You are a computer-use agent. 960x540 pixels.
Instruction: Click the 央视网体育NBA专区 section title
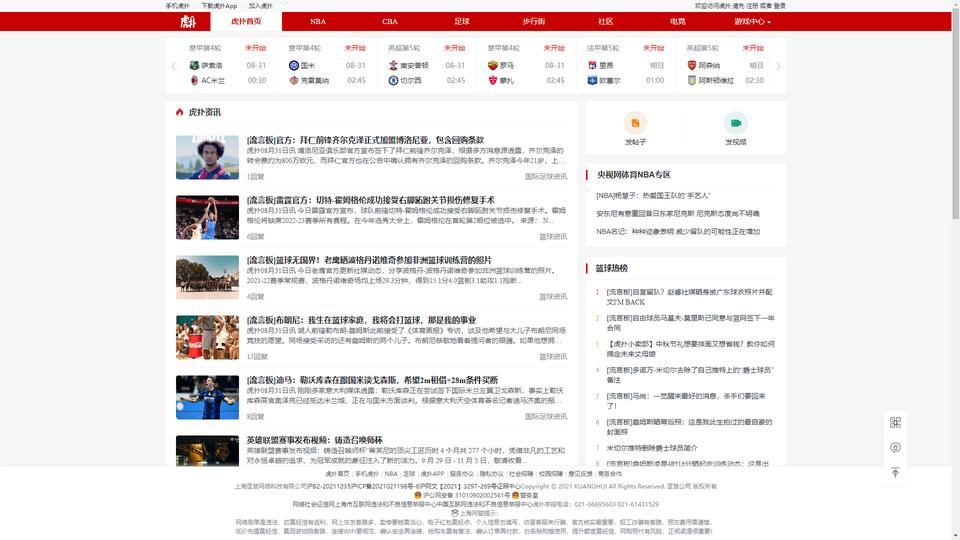tap(634, 174)
